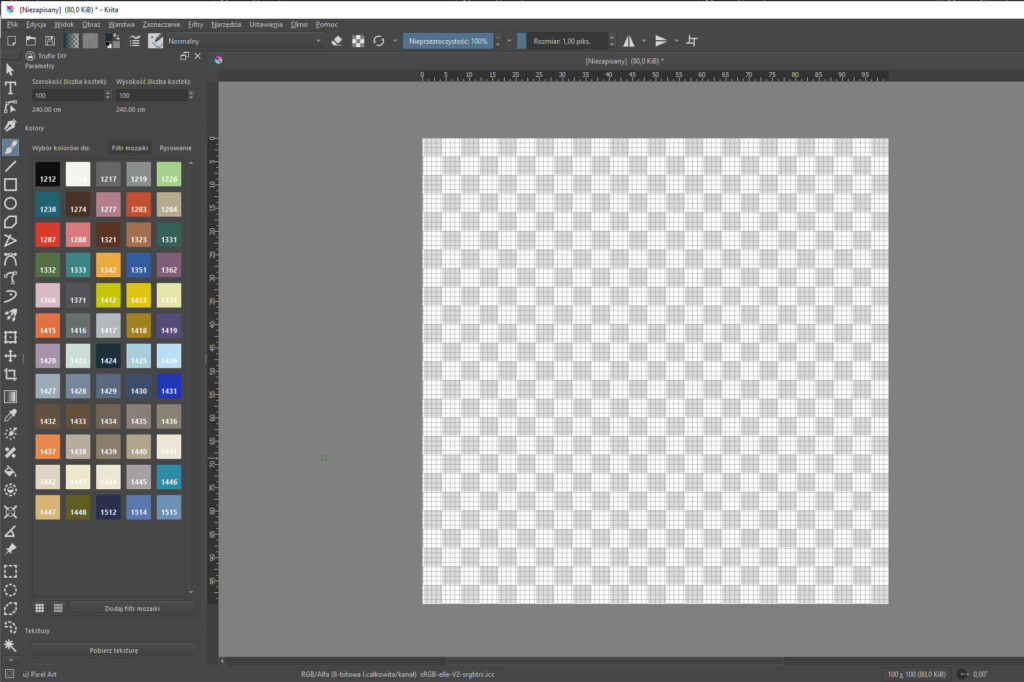The height and width of the screenshot is (682, 1024).
Task: Choose the Ellipse shape tool
Action: click(x=10, y=203)
